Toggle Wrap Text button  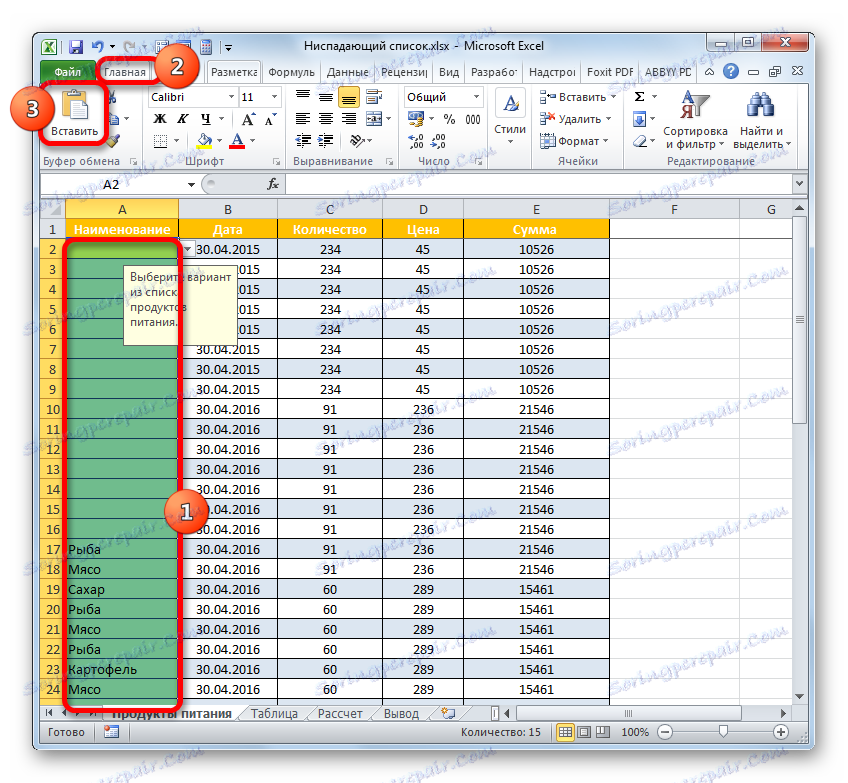[374, 97]
